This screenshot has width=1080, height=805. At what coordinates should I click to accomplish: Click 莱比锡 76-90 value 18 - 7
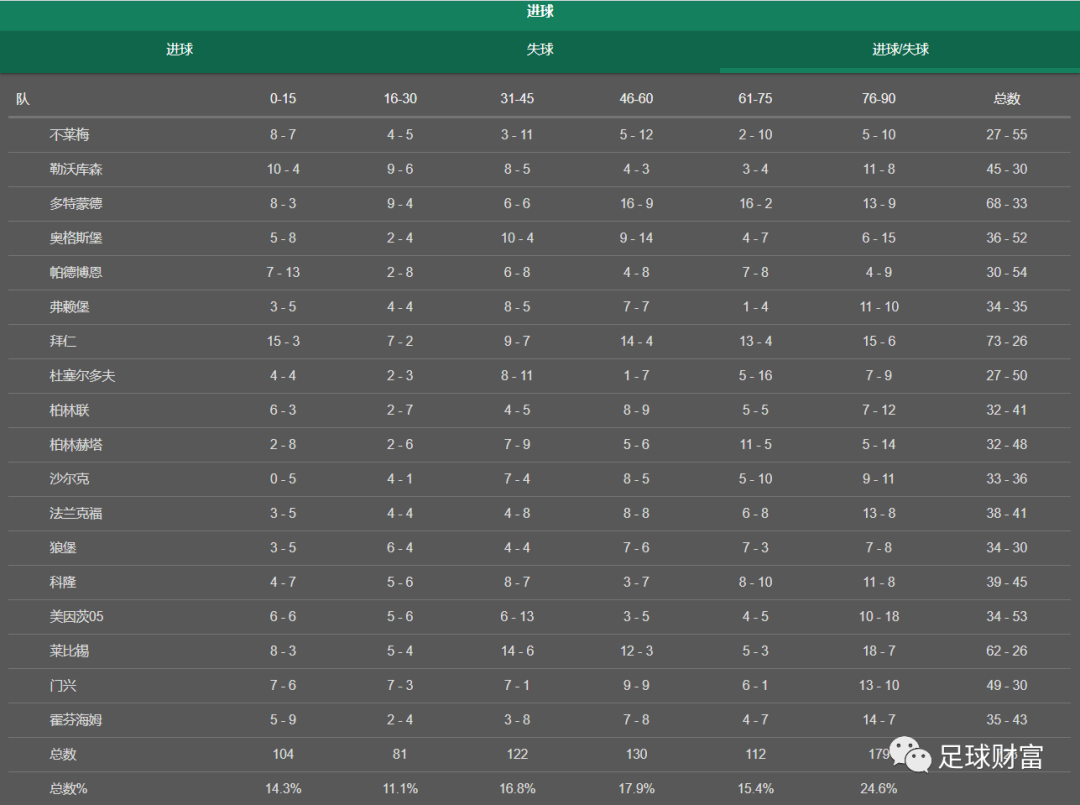point(879,651)
